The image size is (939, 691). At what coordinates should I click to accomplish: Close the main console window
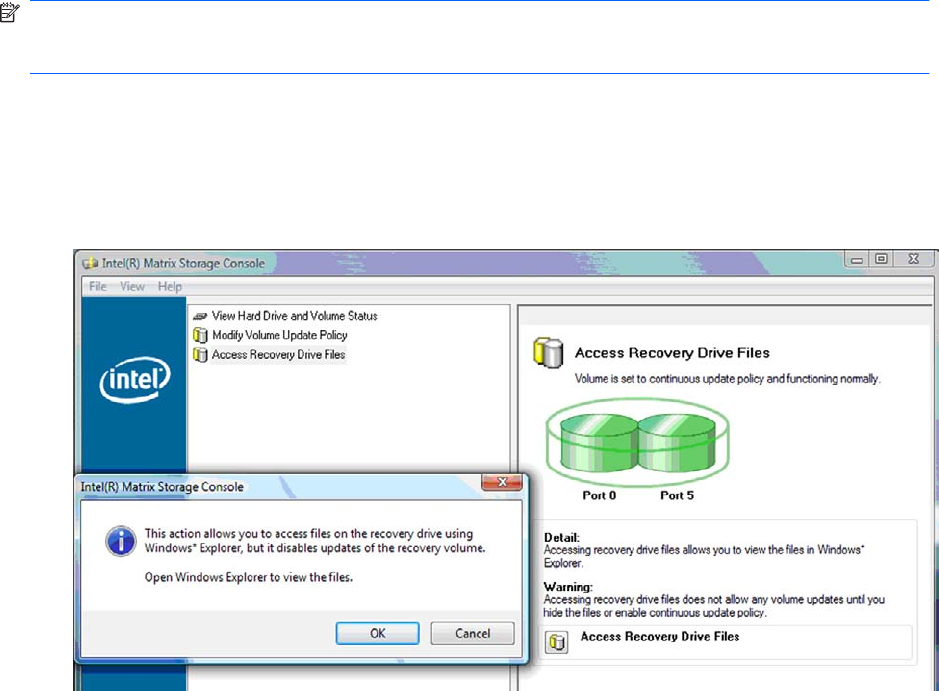(x=913, y=259)
